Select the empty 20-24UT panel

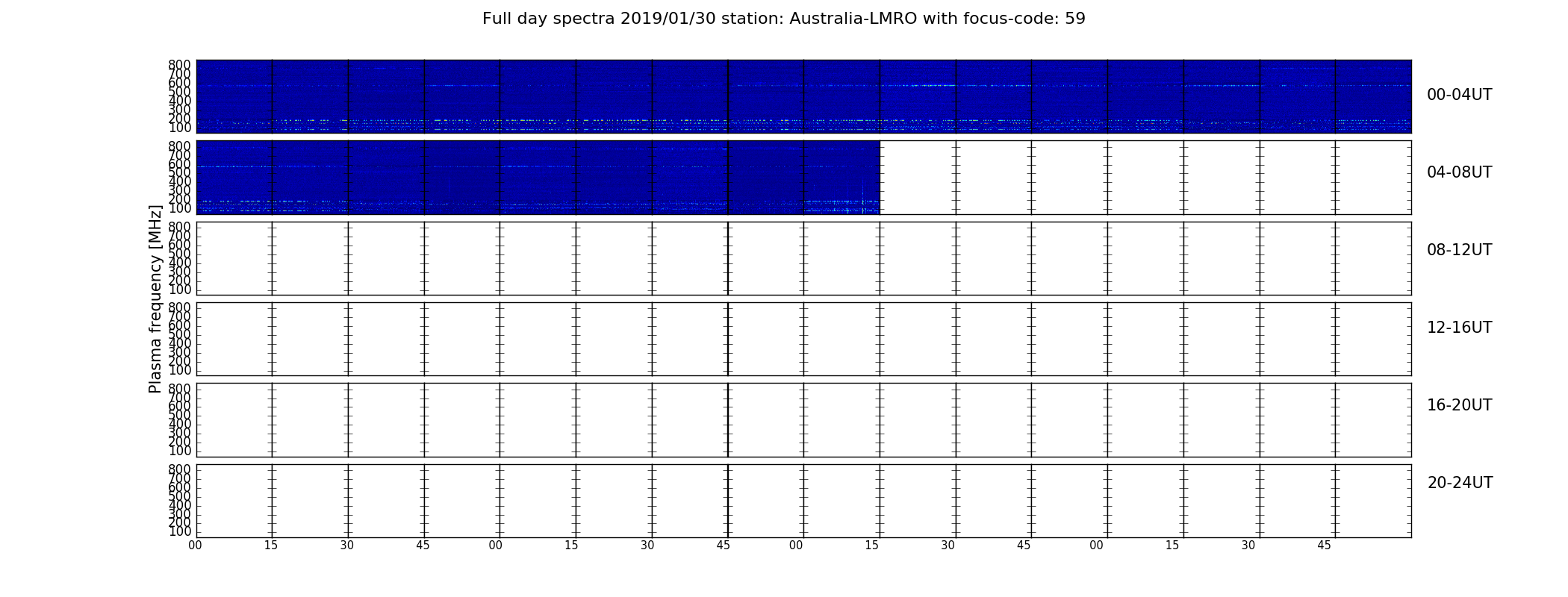pos(803,501)
